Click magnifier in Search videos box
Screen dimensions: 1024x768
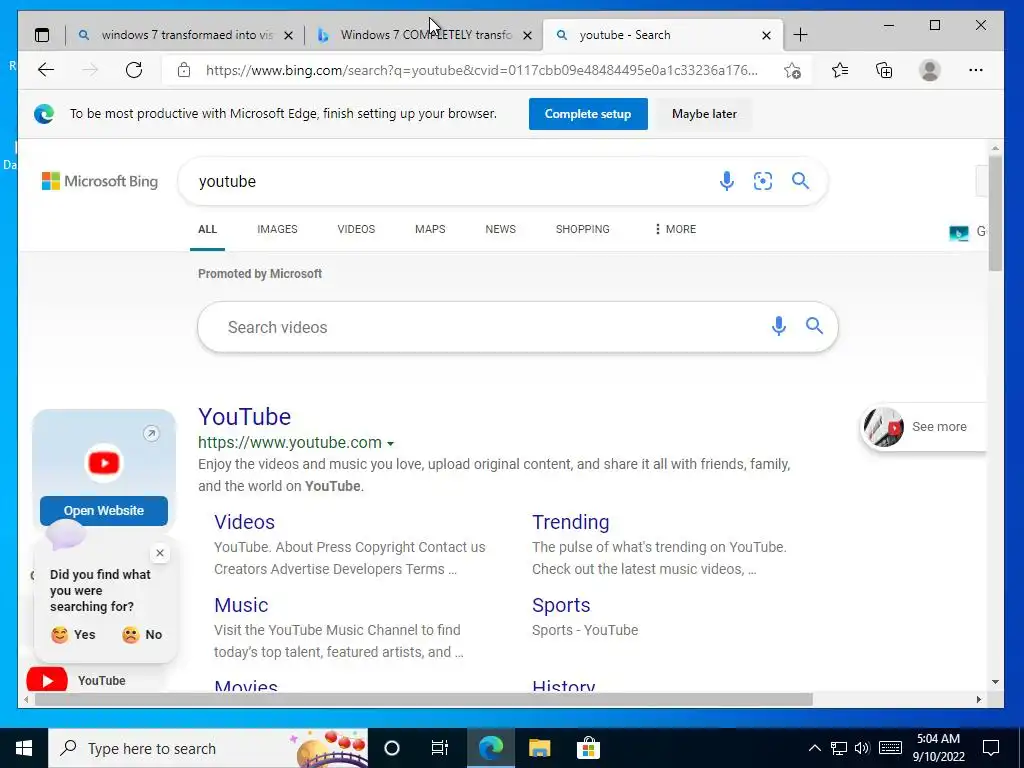pyautogui.click(x=814, y=325)
